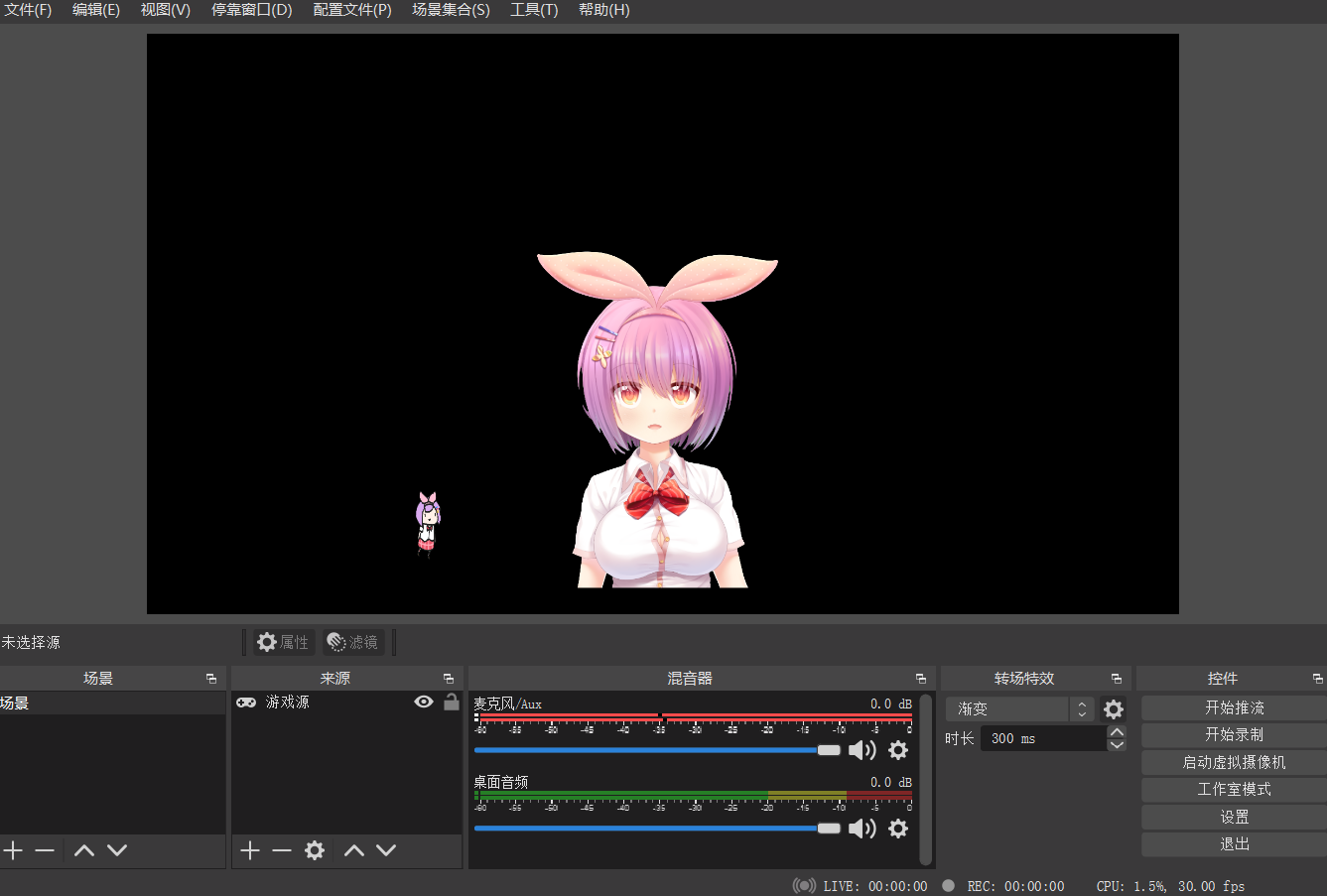Move scene down in 场景 list
The width and height of the screenshot is (1327, 896).
click(117, 850)
